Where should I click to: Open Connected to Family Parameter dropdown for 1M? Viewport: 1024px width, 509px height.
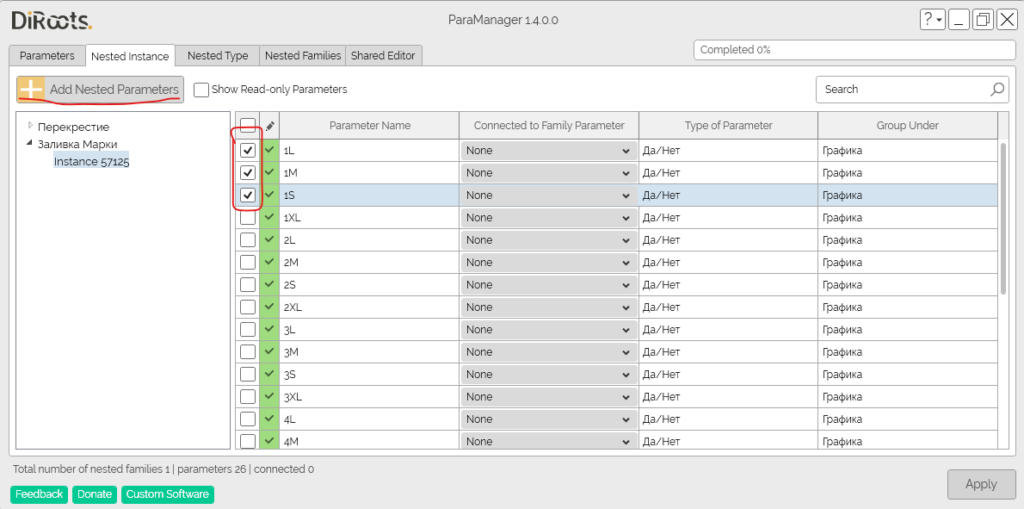click(549, 173)
